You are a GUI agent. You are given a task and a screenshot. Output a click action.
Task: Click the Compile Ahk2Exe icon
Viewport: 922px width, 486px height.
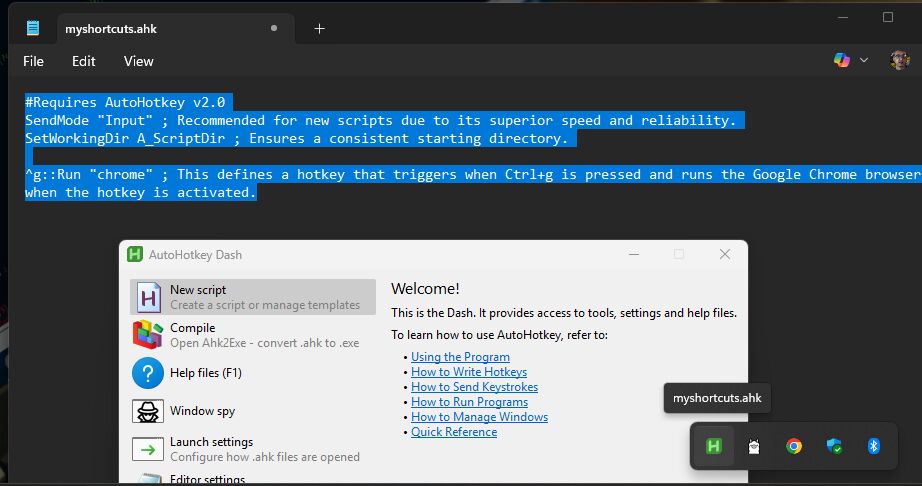tap(148, 335)
